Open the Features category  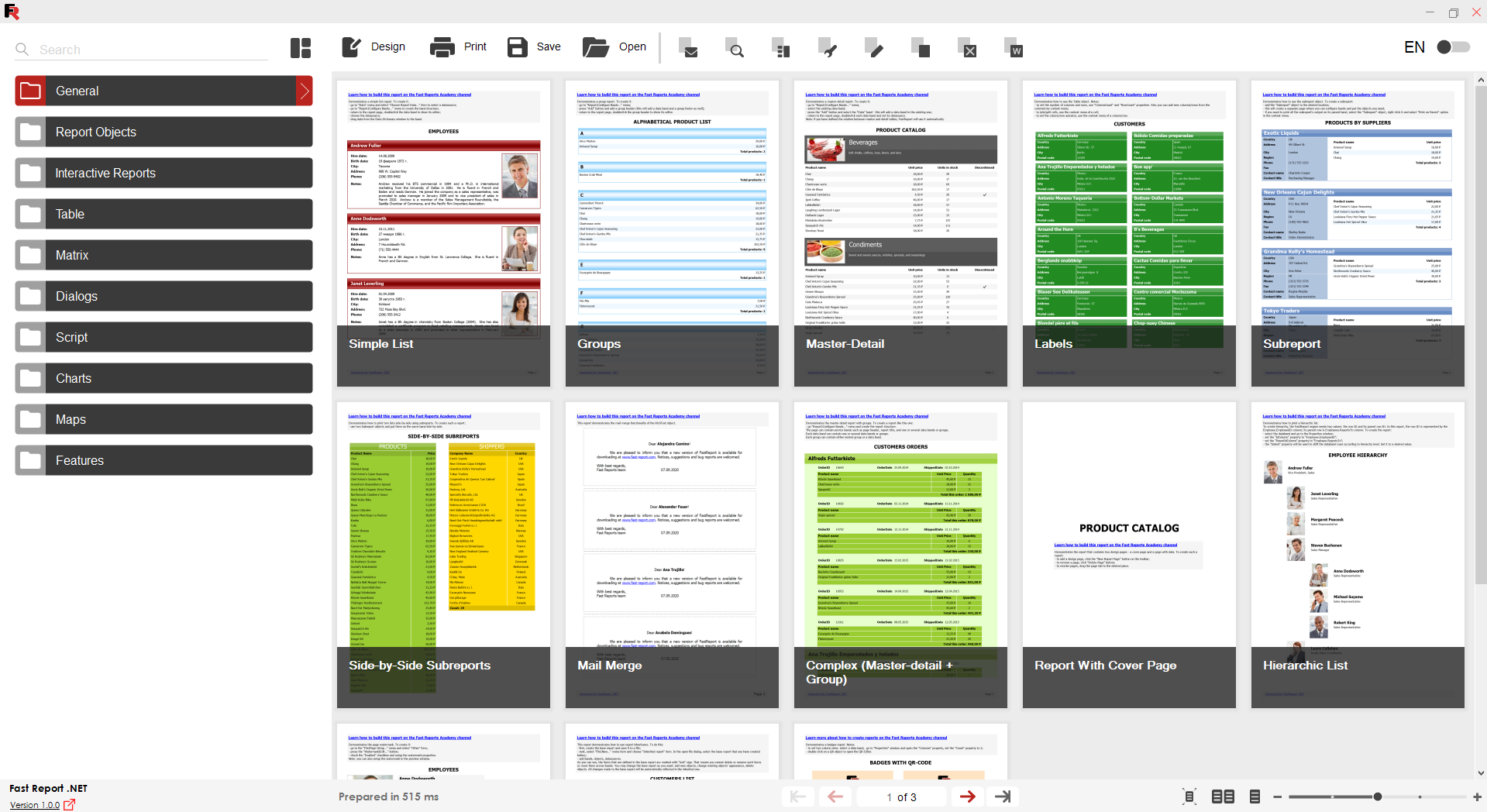tap(164, 460)
